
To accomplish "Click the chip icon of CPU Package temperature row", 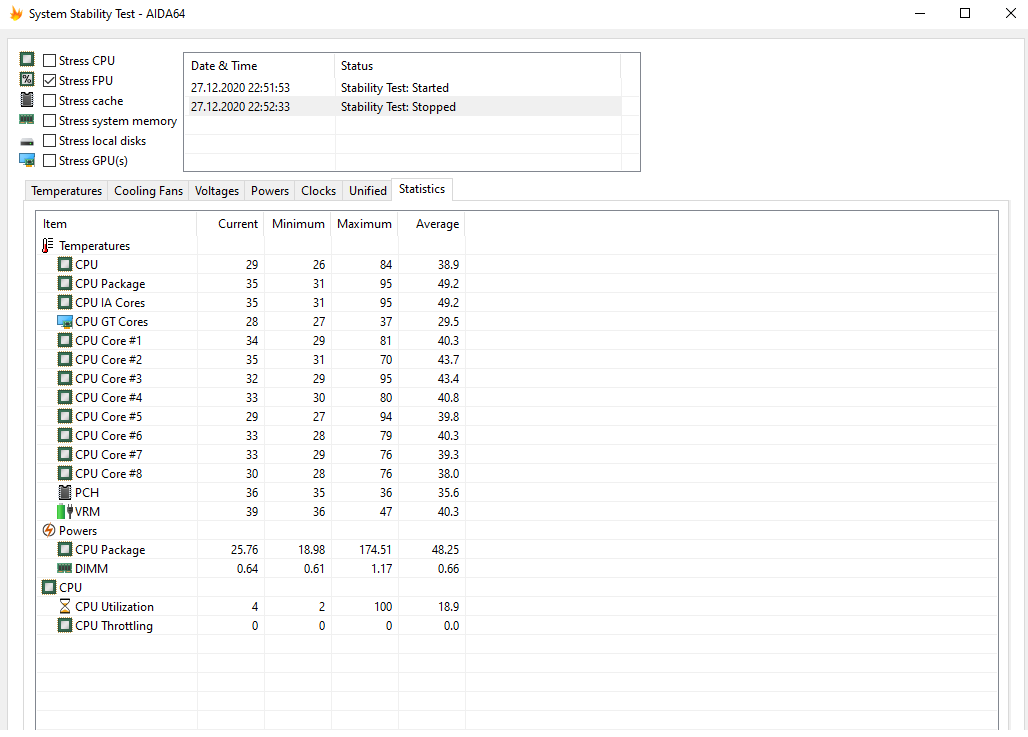I will tap(65, 283).
